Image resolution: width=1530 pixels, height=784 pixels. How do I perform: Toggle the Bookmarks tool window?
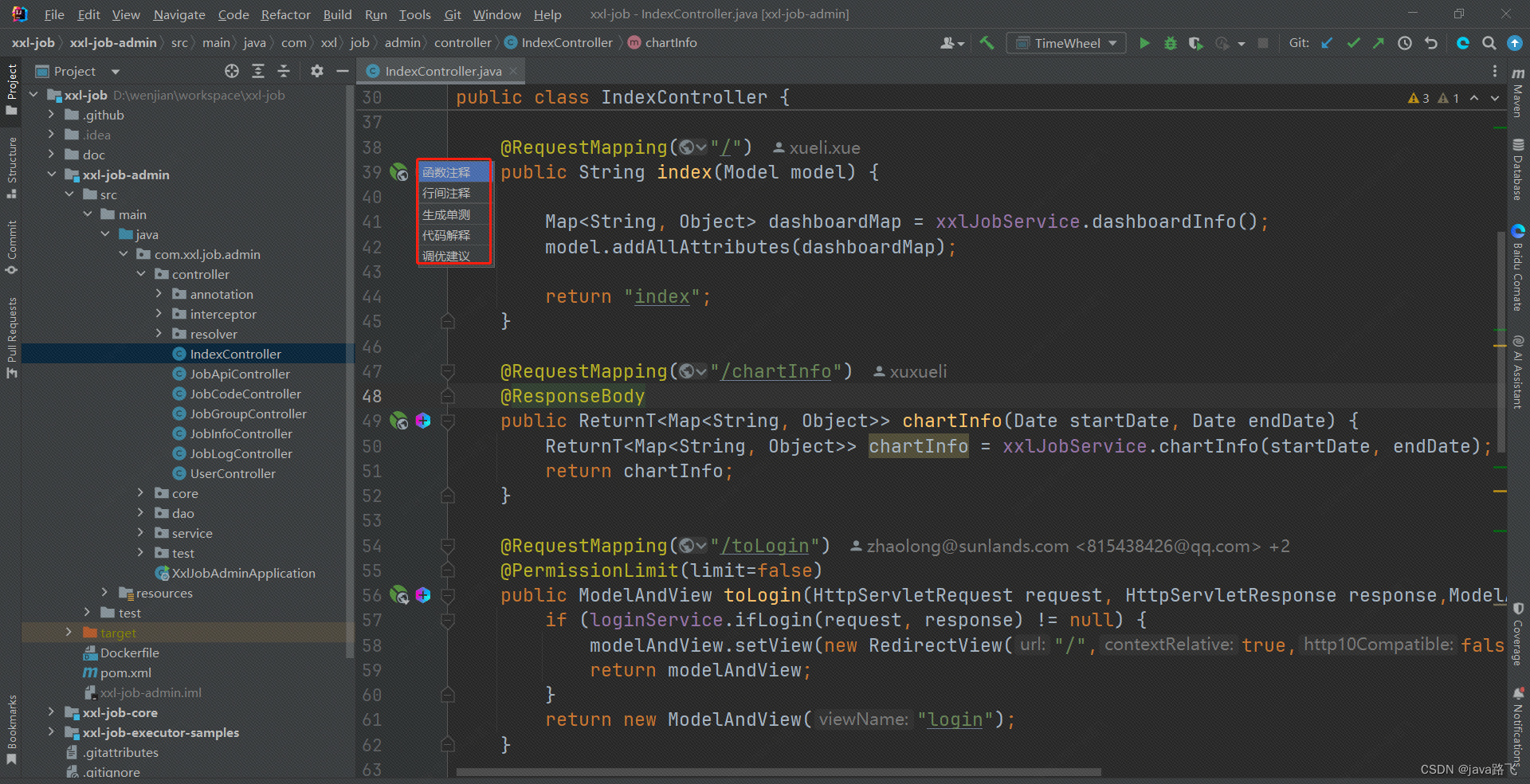(x=11, y=730)
